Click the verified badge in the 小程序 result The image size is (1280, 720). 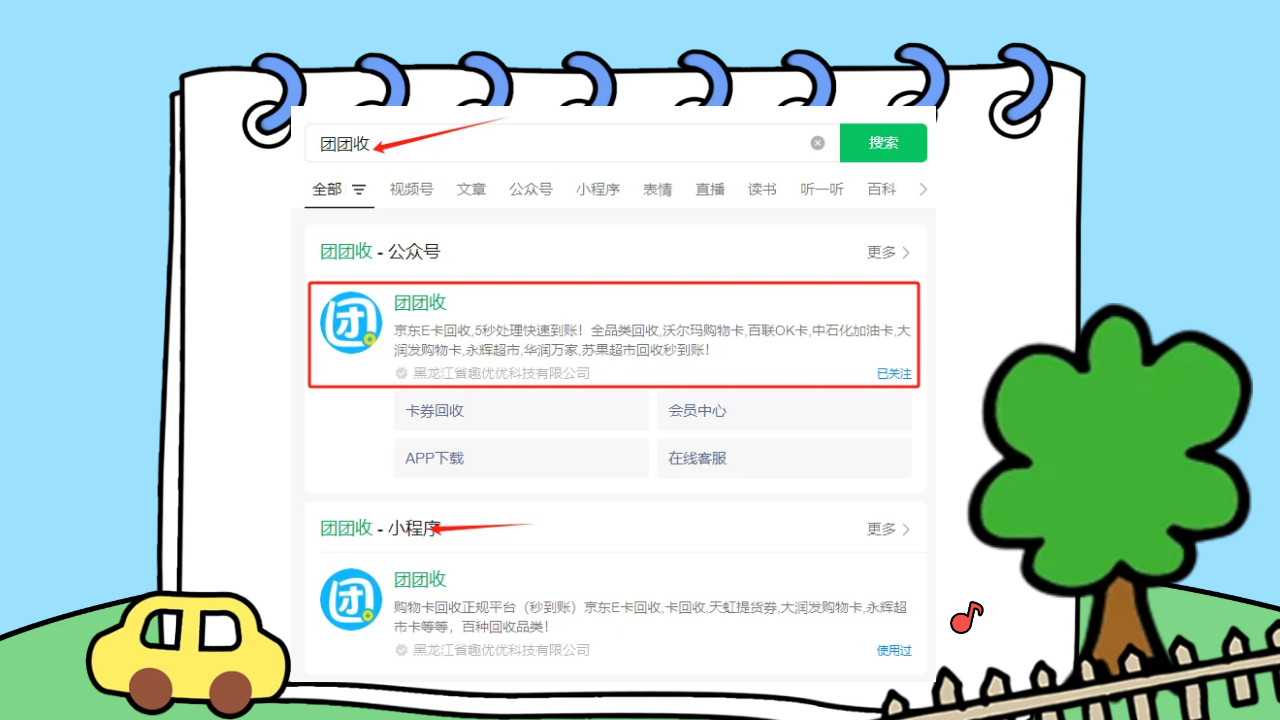(x=401, y=650)
